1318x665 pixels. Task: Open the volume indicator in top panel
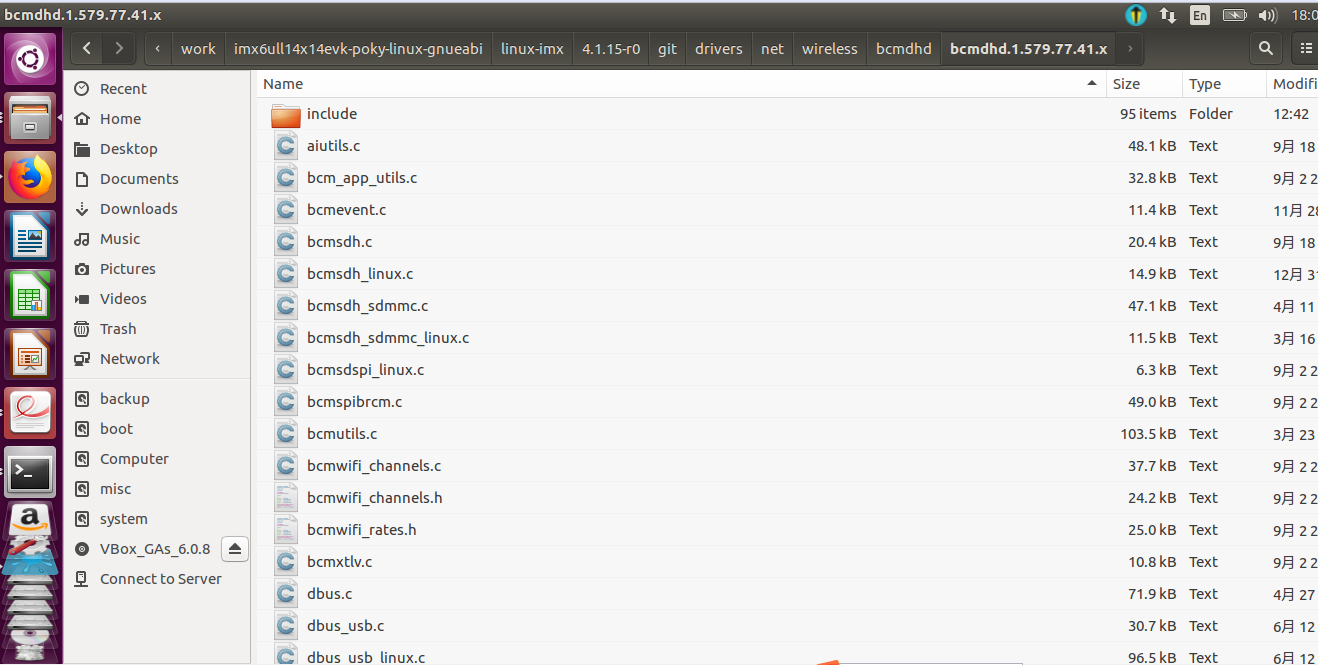click(1268, 15)
